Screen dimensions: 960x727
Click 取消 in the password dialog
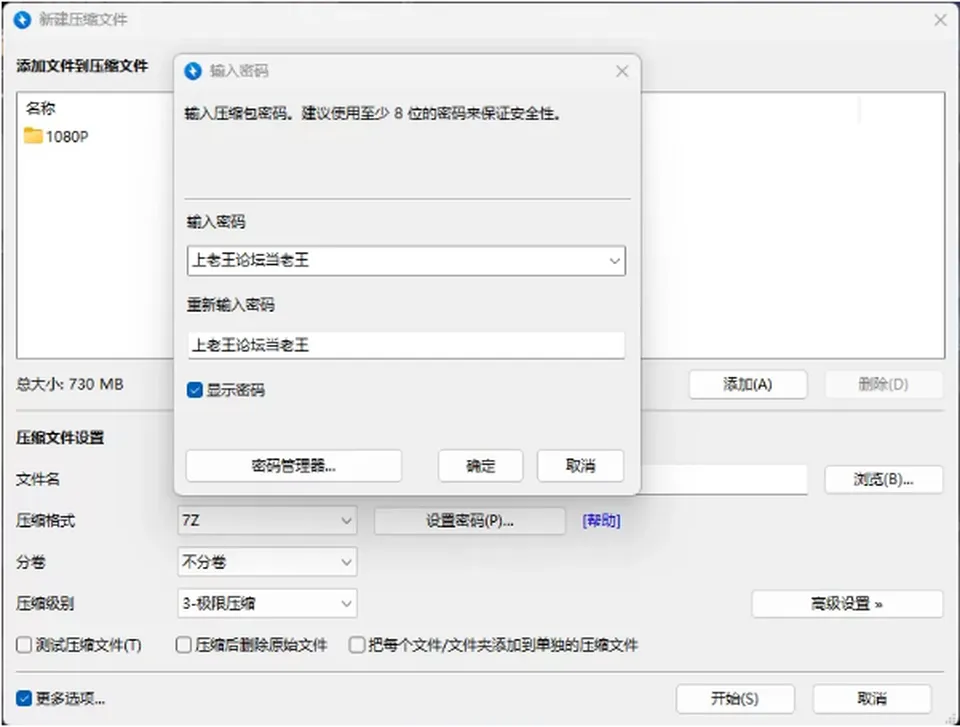point(580,466)
